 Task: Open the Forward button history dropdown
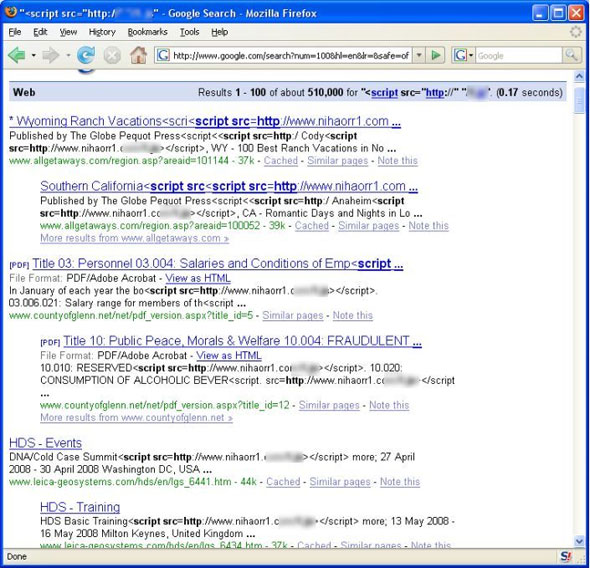click(68, 56)
